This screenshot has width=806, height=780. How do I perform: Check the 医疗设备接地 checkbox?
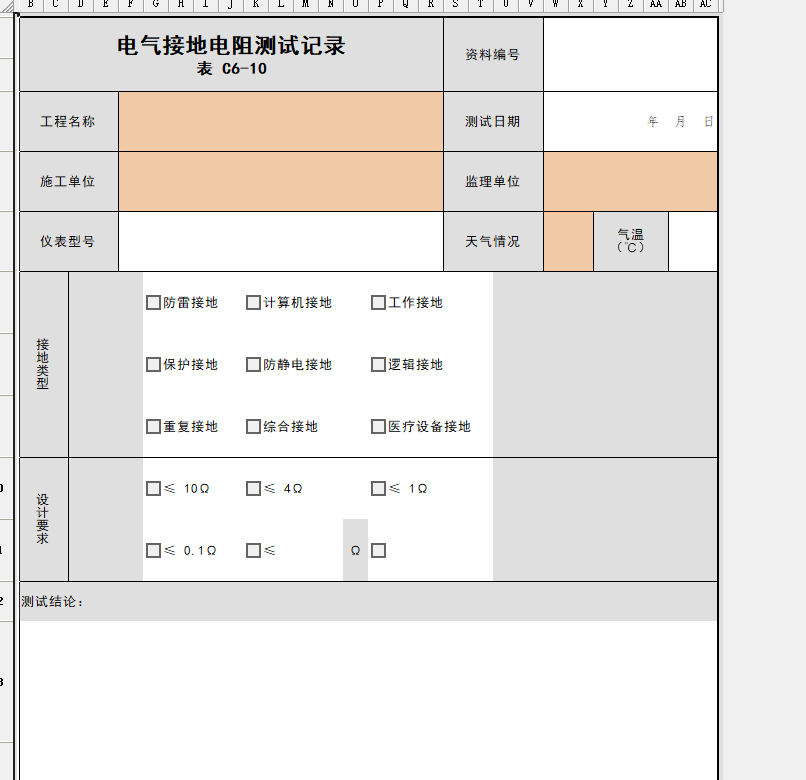point(378,427)
